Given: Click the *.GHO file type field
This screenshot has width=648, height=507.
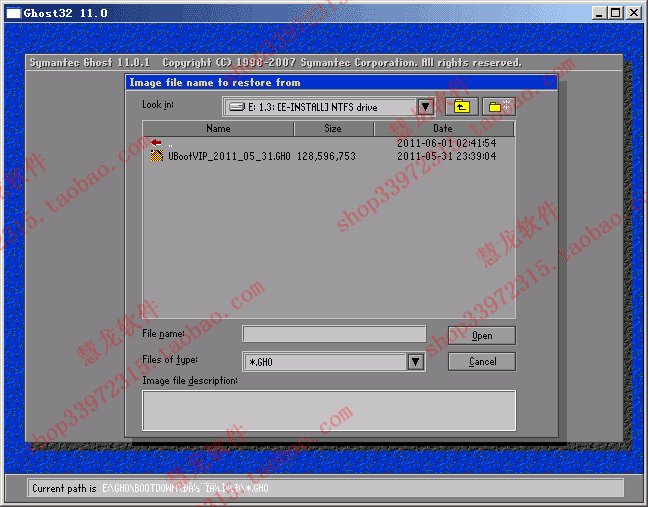Looking at the screenshot, I should tap(324, 362).
